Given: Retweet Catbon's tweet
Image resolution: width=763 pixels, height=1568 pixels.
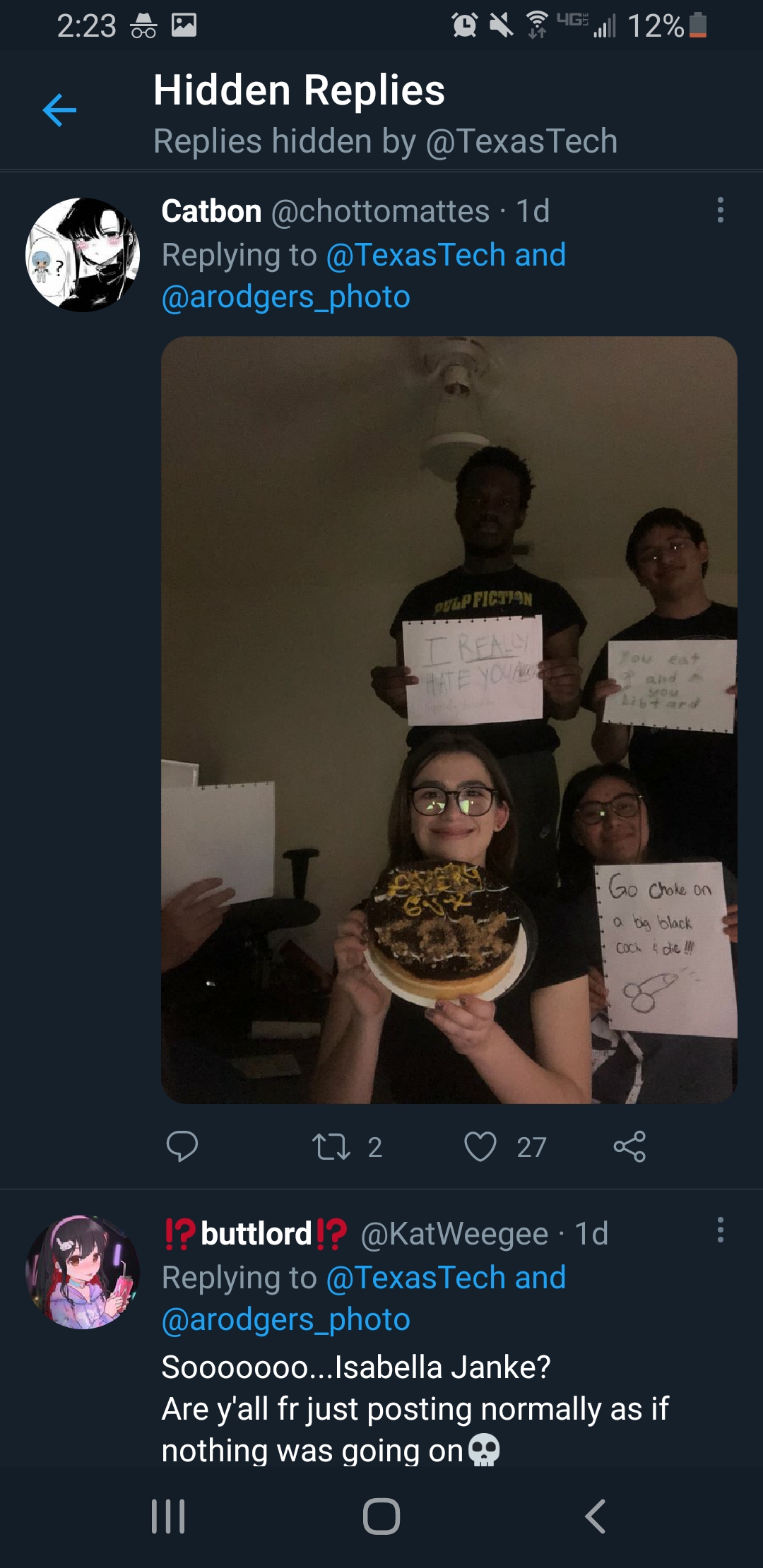Looking at the screenshot, I should (x=331, y=1146).
